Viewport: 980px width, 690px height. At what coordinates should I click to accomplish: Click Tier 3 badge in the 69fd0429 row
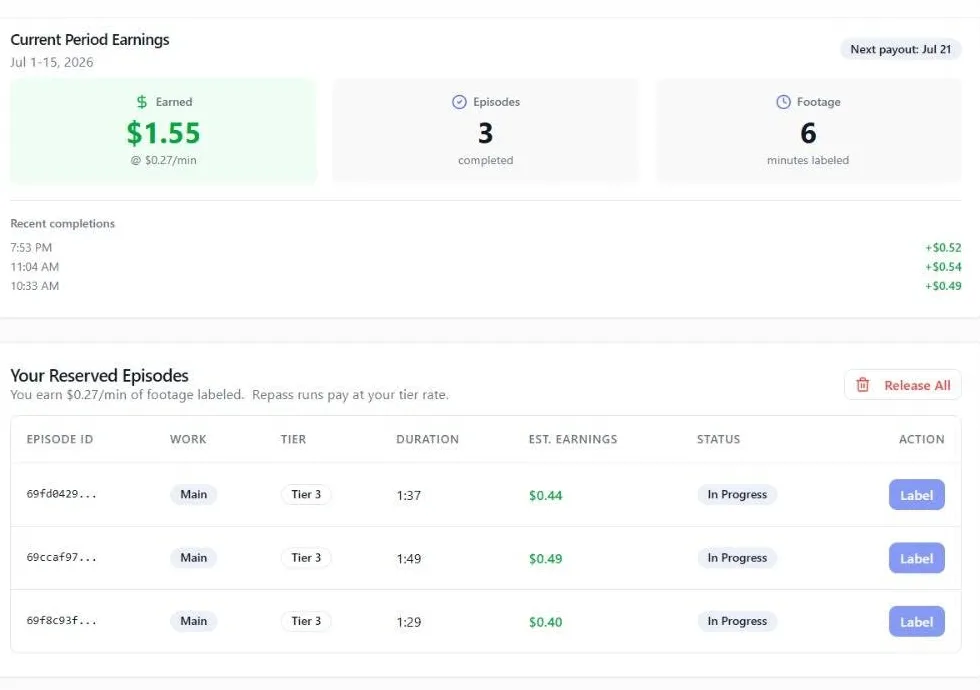(306, 494)
